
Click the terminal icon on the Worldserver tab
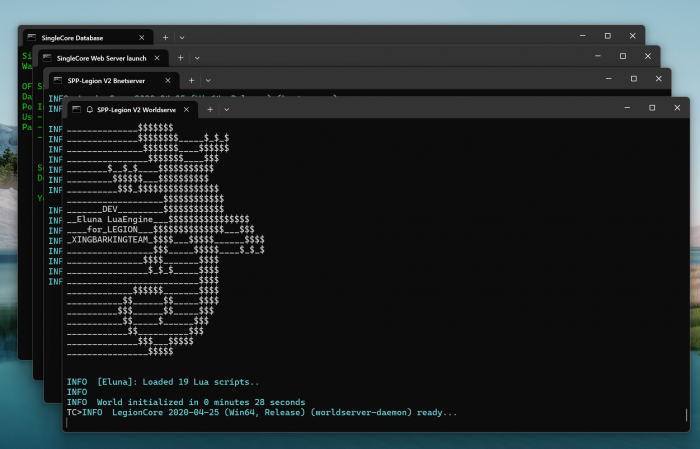74,110
